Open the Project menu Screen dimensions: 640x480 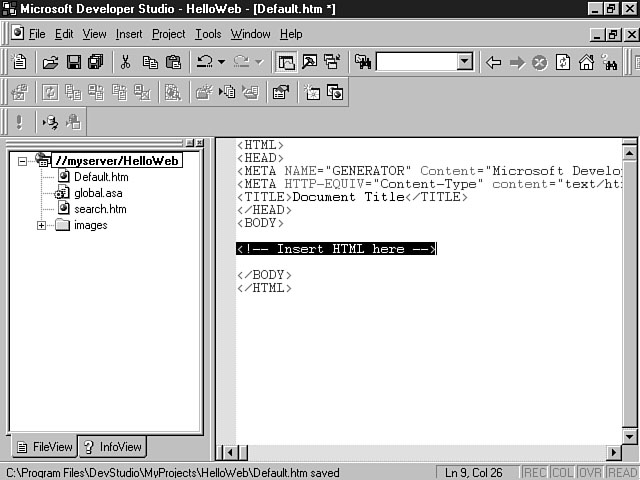[x=169, y=34]
